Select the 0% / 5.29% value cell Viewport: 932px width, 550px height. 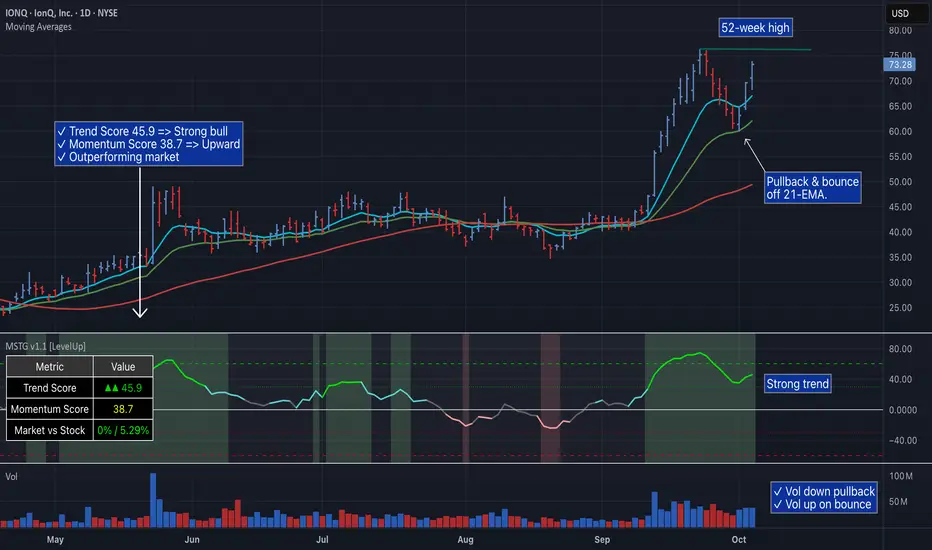tap(123, 430)
